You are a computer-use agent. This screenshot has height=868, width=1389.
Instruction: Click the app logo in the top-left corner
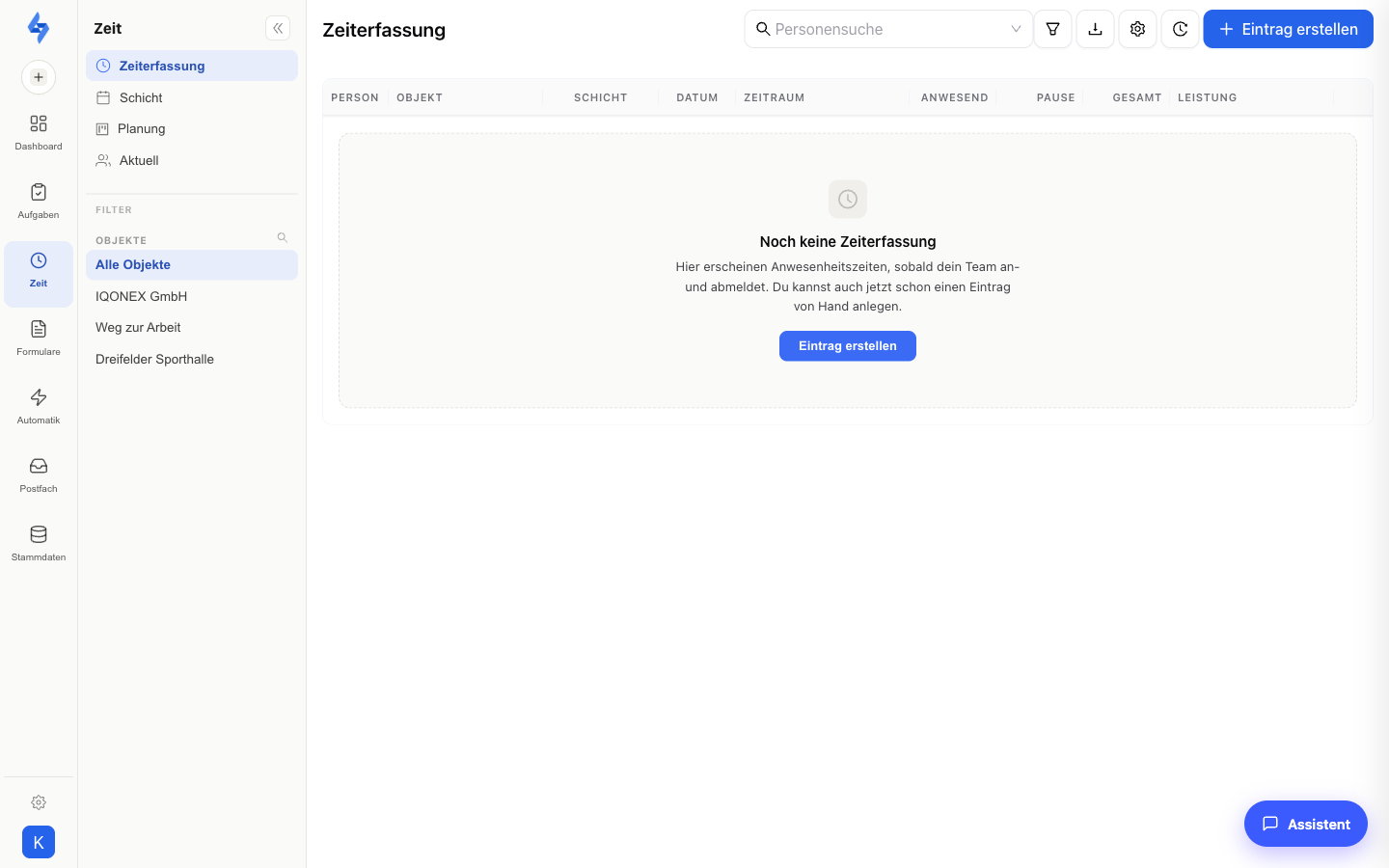point(39,28)
